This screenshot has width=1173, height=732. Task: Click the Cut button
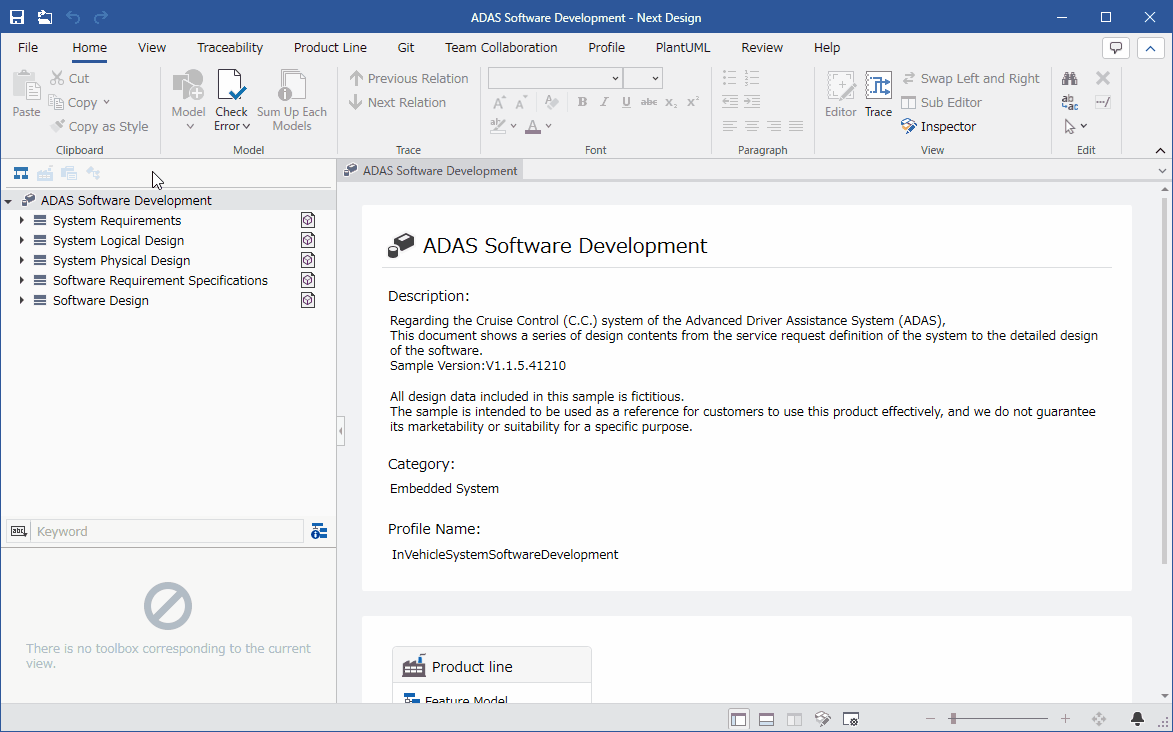pyautogui.click(x=70, y=79)
